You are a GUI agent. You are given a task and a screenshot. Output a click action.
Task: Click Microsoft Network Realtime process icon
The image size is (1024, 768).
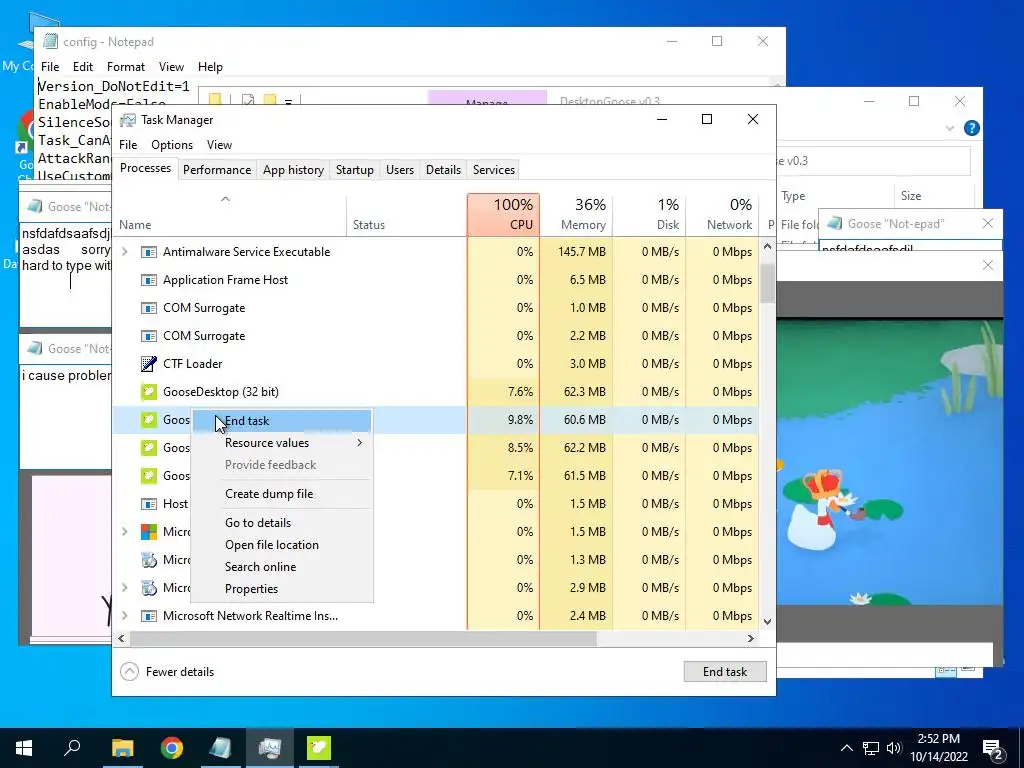pyautogui.click(x=149, y=616)
